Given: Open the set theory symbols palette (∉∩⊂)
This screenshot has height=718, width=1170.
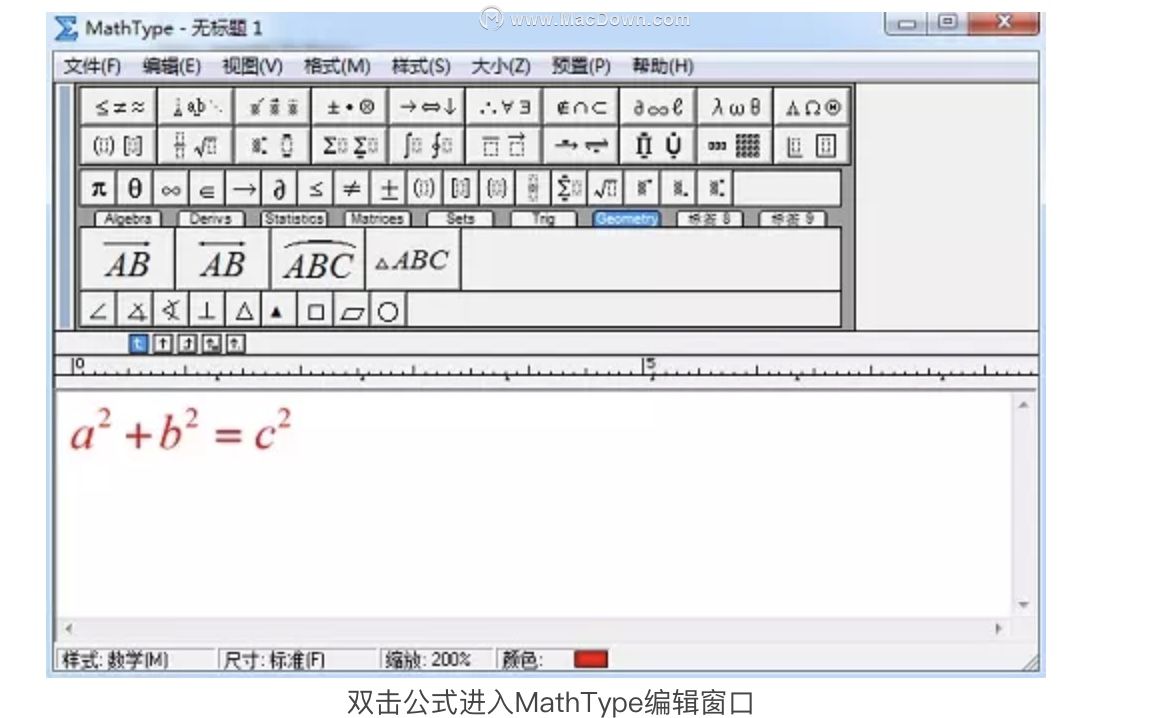Looking at the screenshot, I should 581,107.
